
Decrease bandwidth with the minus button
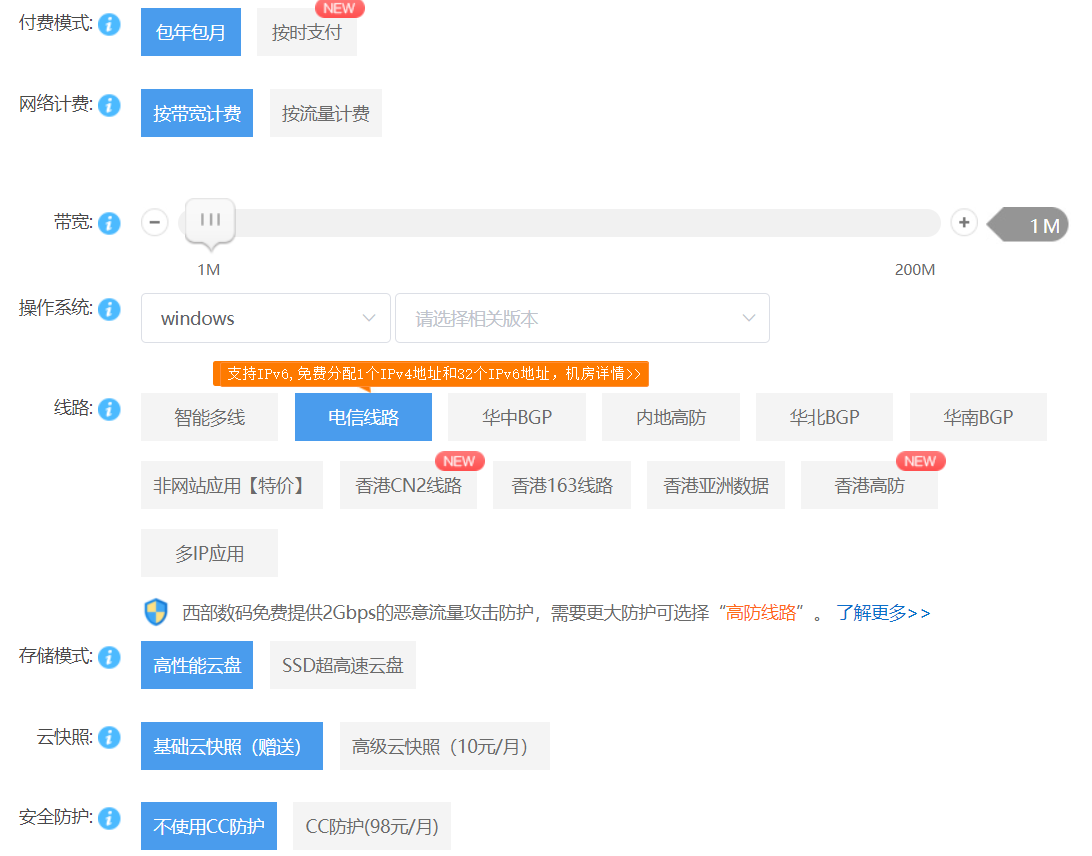(155, 222)
